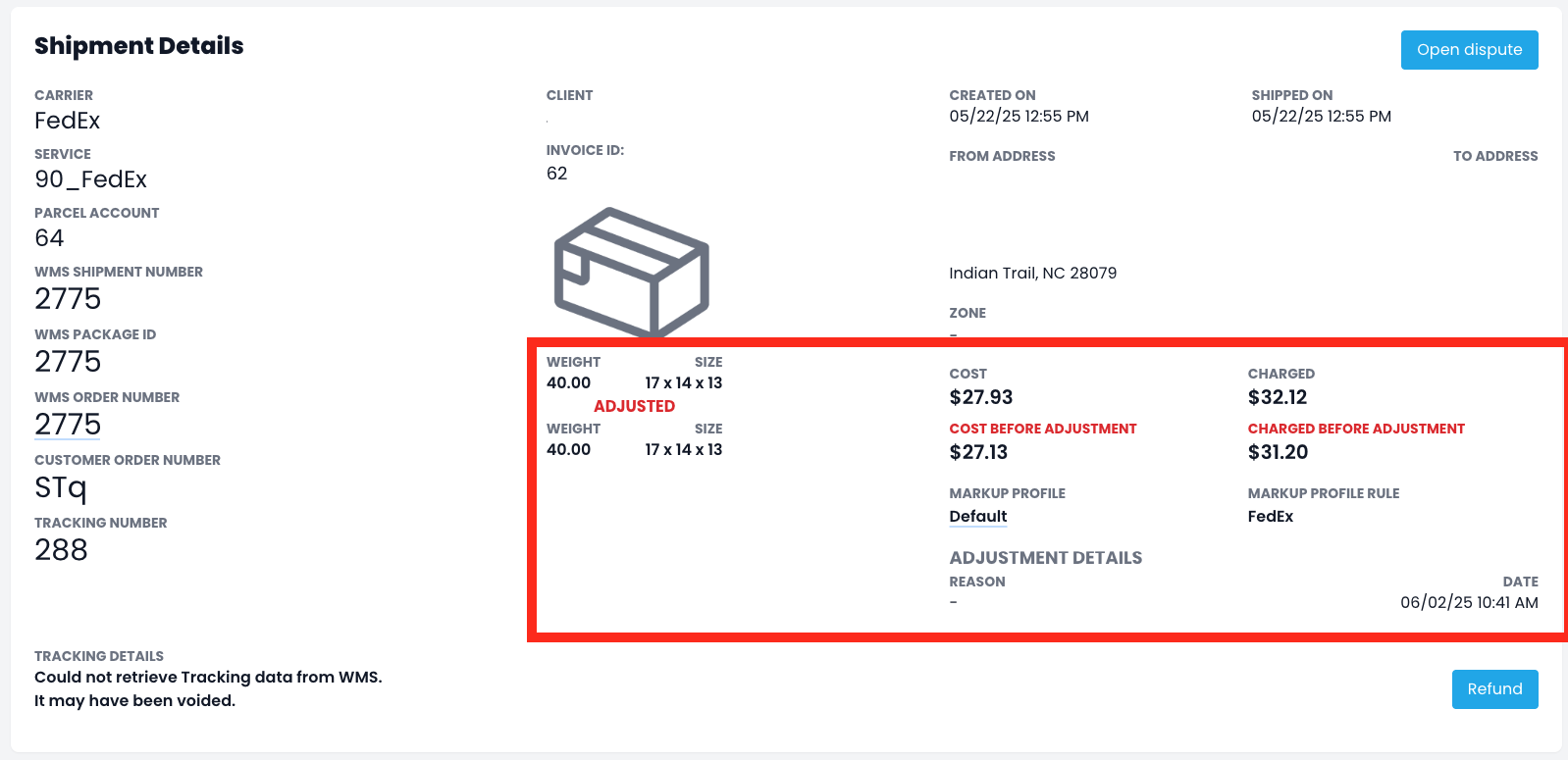Click the Open dispute button
The height and width of the screenshot is (760, 1568).
(x=1469, y=50)
